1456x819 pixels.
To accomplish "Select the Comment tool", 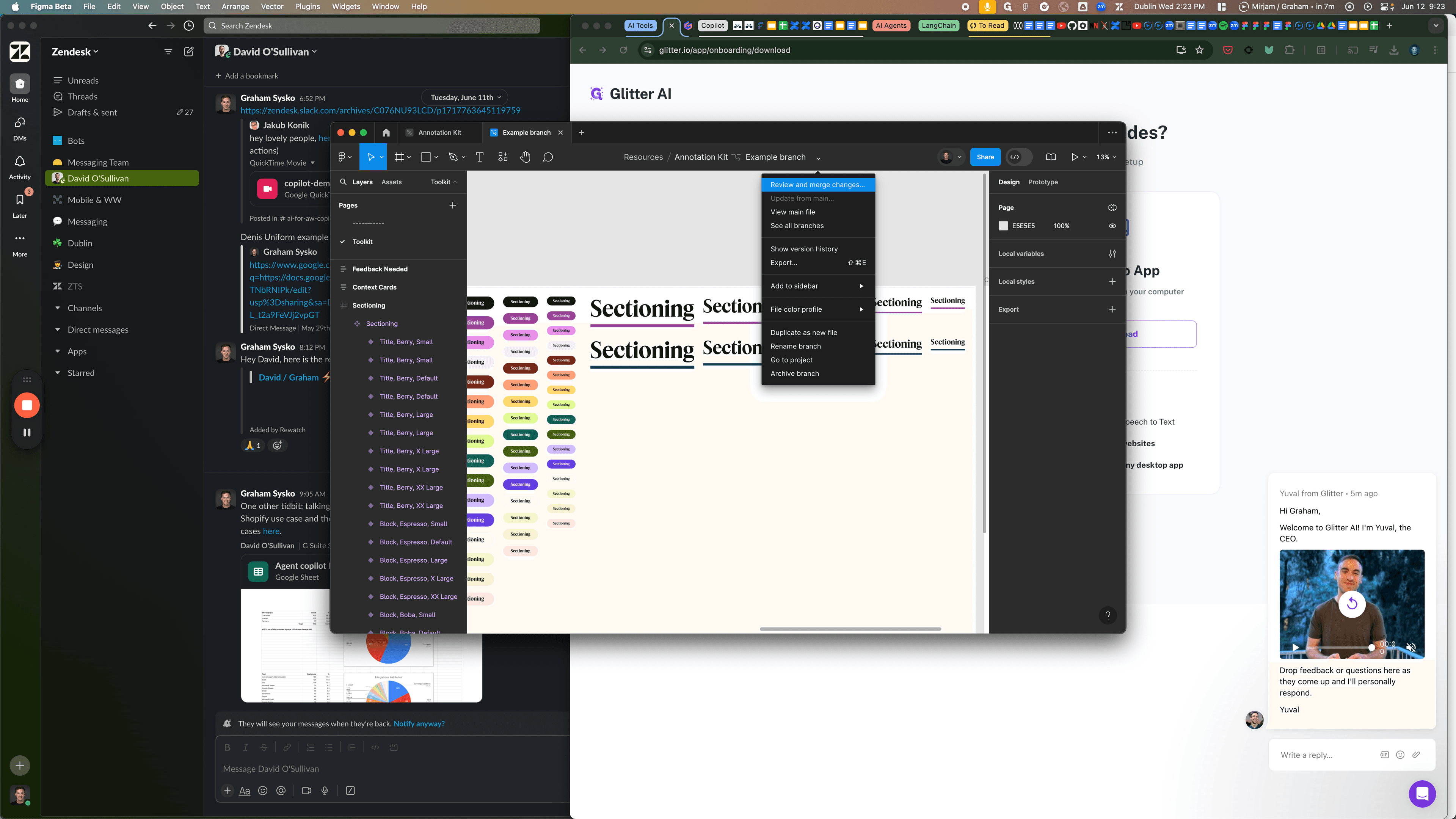I will (548, 157).
